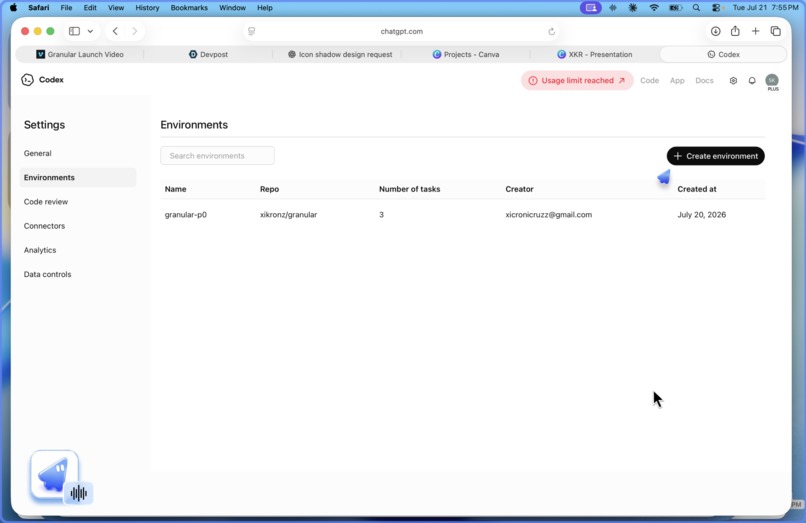
Task: Open the History menu
Action: pos(147,8)
